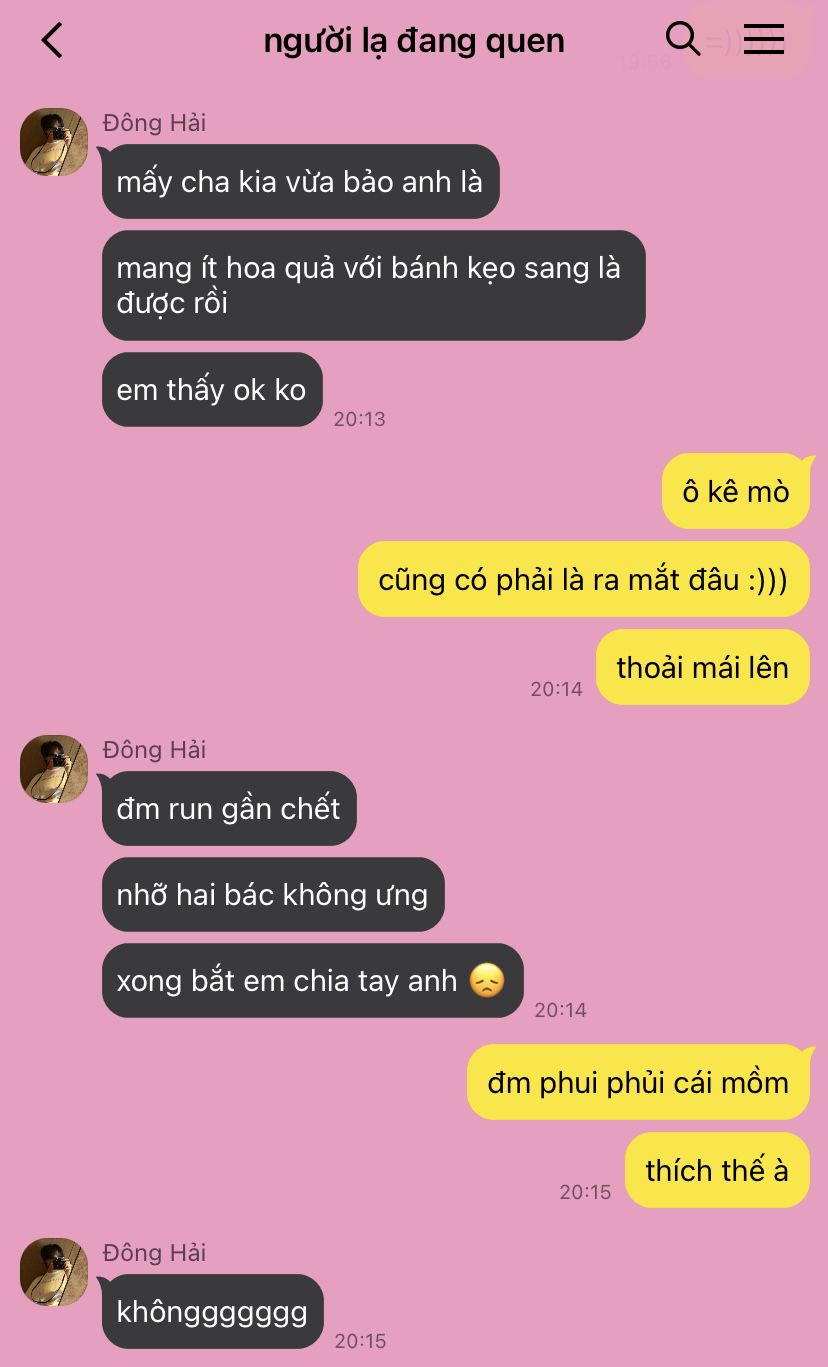The image size is (828, 1367).
Task: Tap the 'nhỡ hai bác không ưng' message
Action: (x=272, y=894)
